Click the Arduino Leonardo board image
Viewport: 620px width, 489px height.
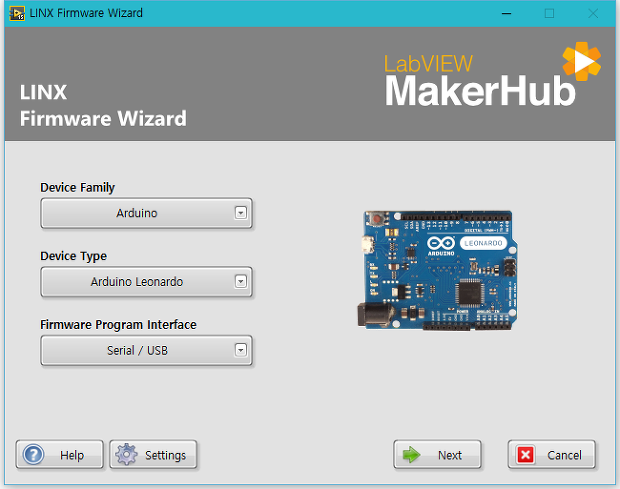(x=437, y=270)
